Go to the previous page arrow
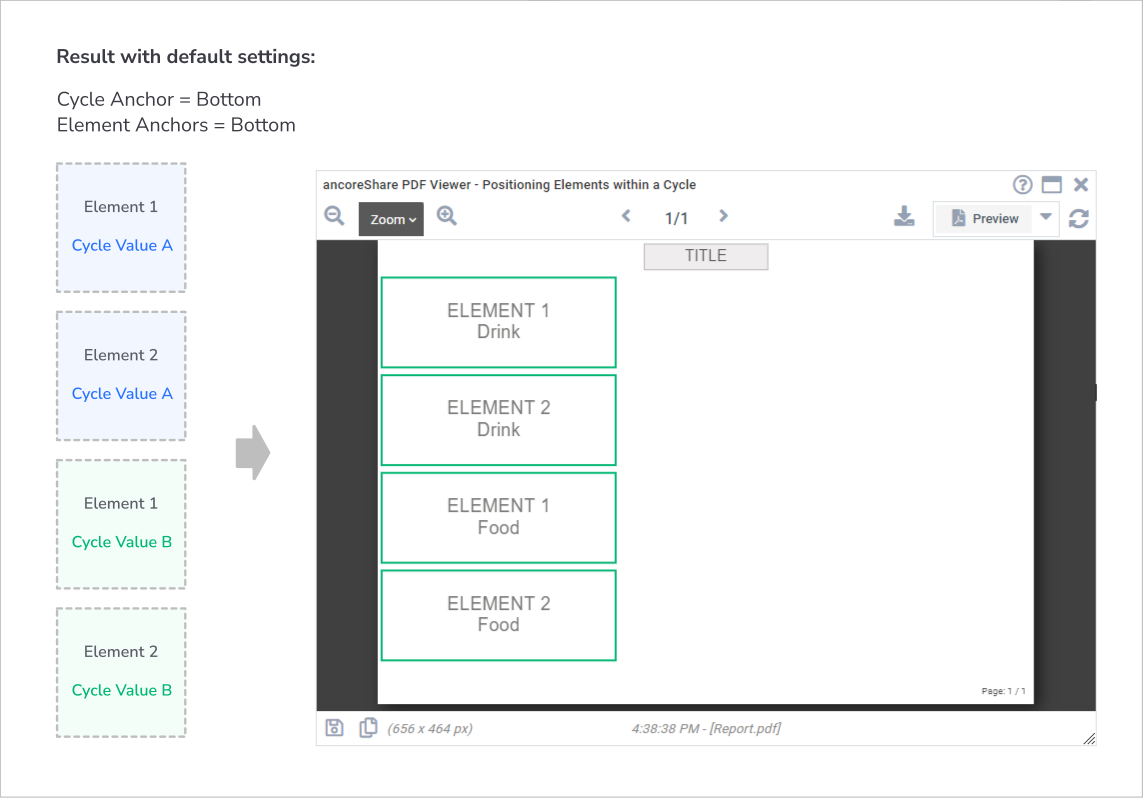The height and width of the screenshot is (798, 1143). click(x=625, y=216)
